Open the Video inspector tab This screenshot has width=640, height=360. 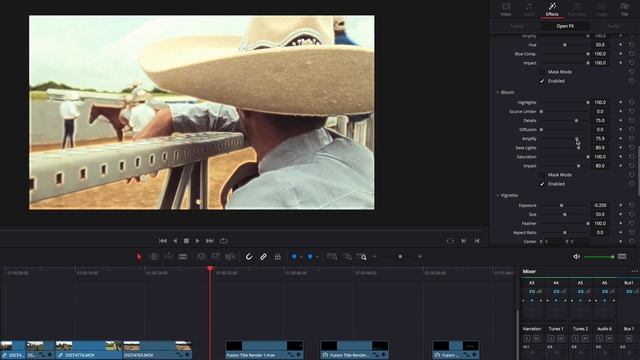[x=506, y=9]
